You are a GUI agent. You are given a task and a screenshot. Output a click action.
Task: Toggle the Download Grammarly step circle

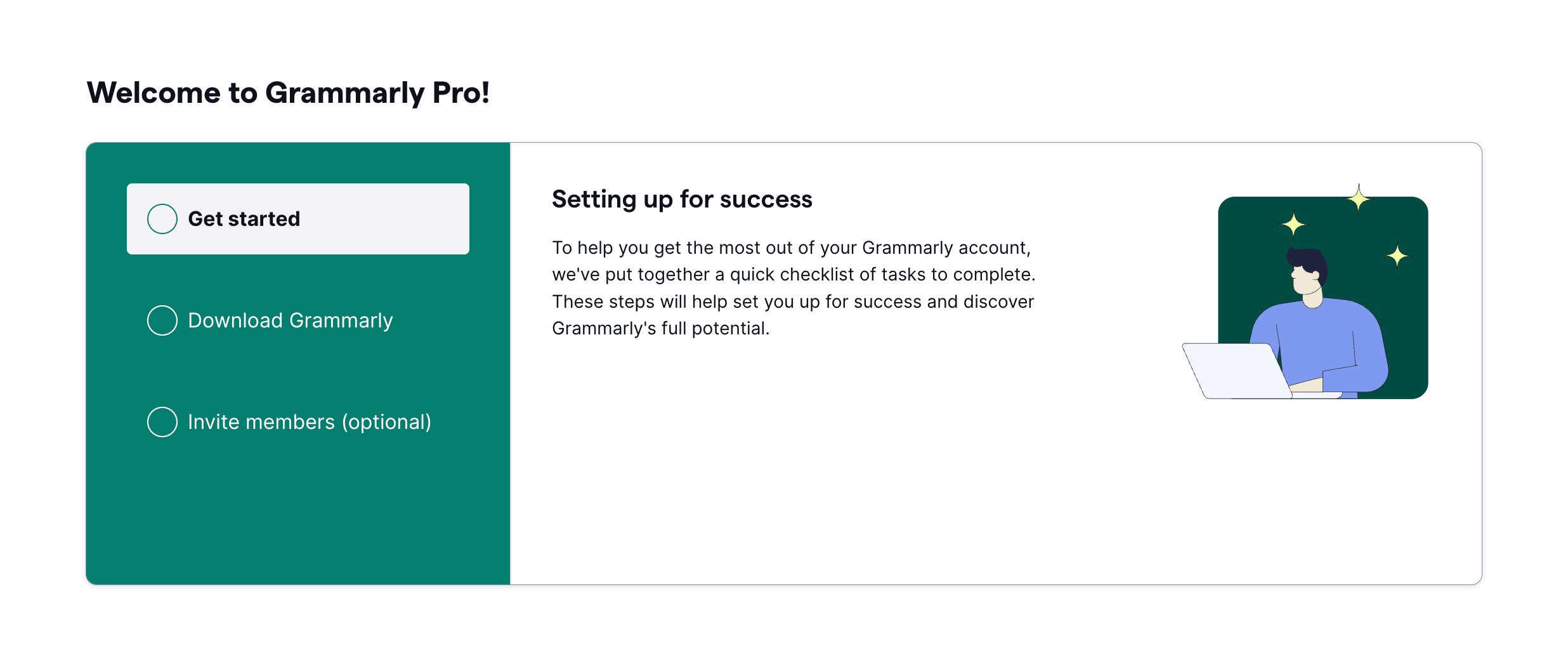pyautogui.click(x=162, y=320)
